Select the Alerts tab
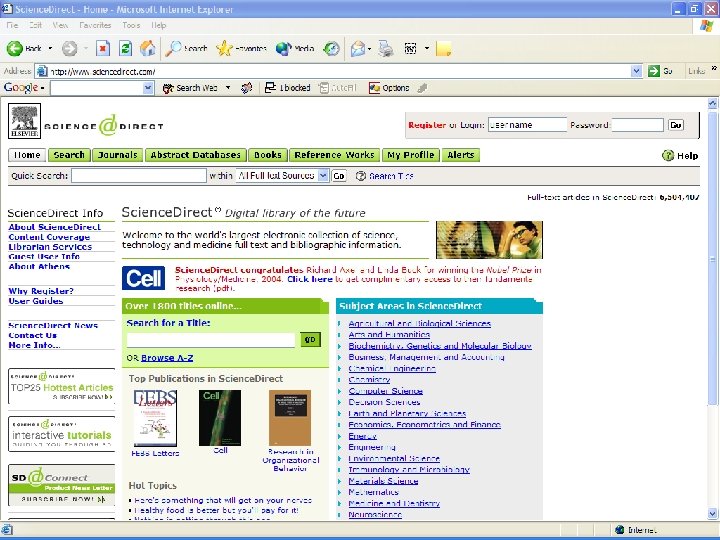Image resolution: width=720 pixels, height=540 pixels. click(461, 155)
